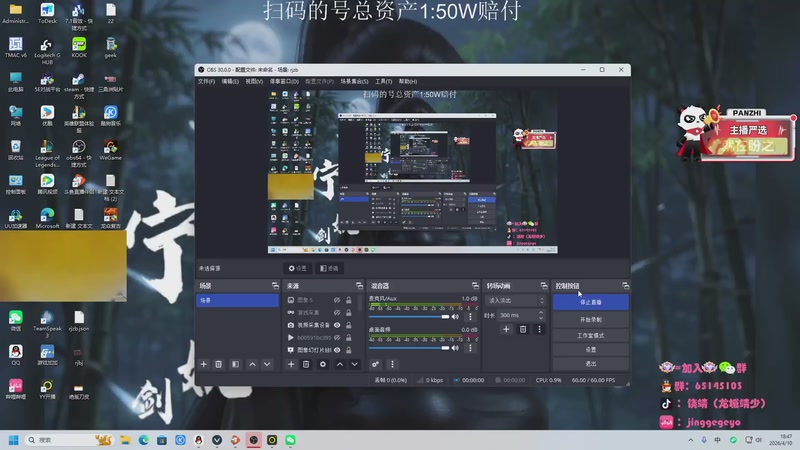Viewport: 800px width, 450px height.
Task: Open the 桌面音频 channel three-dot options
Action: 470,348
